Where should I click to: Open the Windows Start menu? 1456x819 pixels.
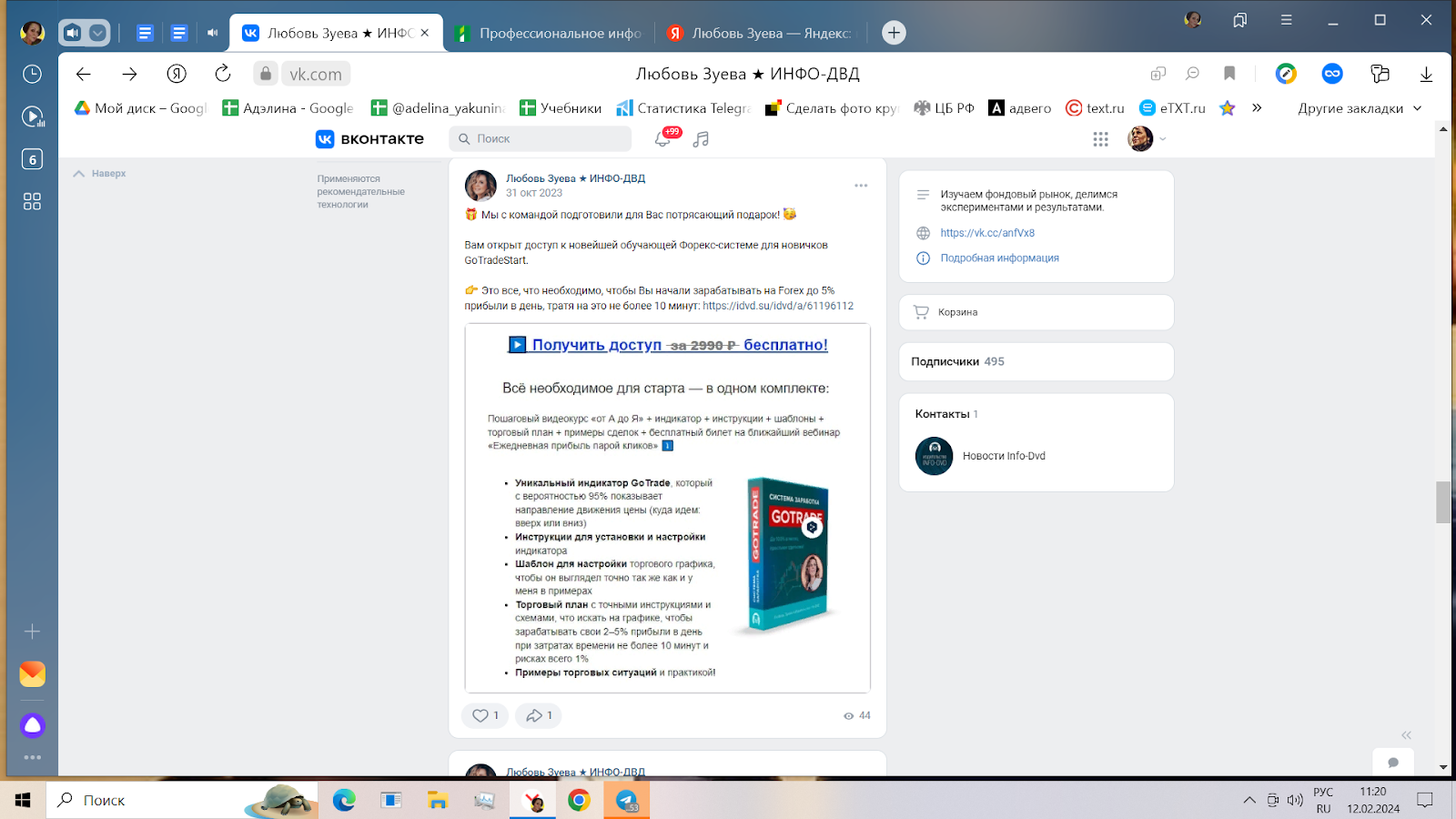pyautogui.click(x=23, y=800)
